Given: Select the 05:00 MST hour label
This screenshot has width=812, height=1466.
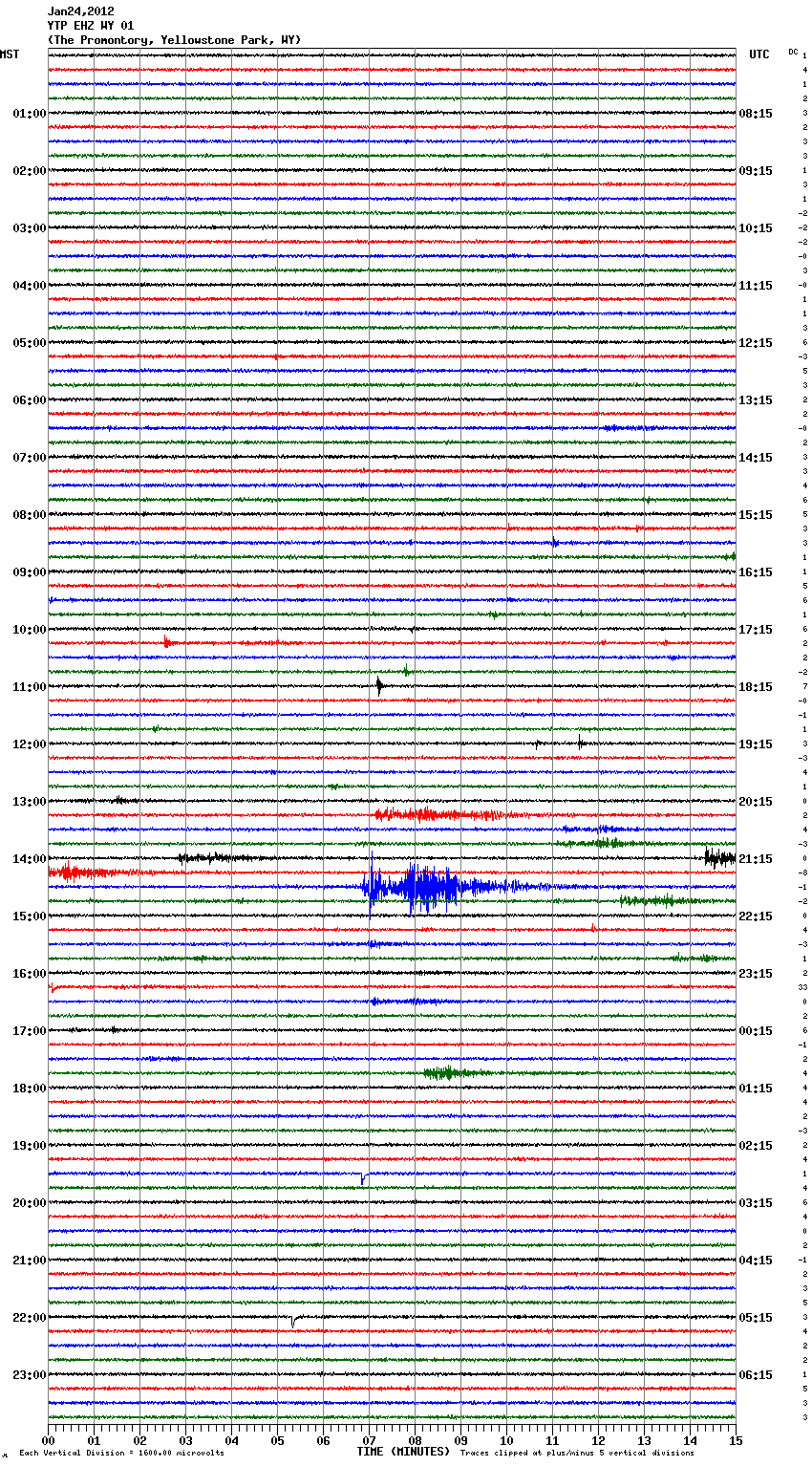Looking at the screenshot, I should 30,343.
